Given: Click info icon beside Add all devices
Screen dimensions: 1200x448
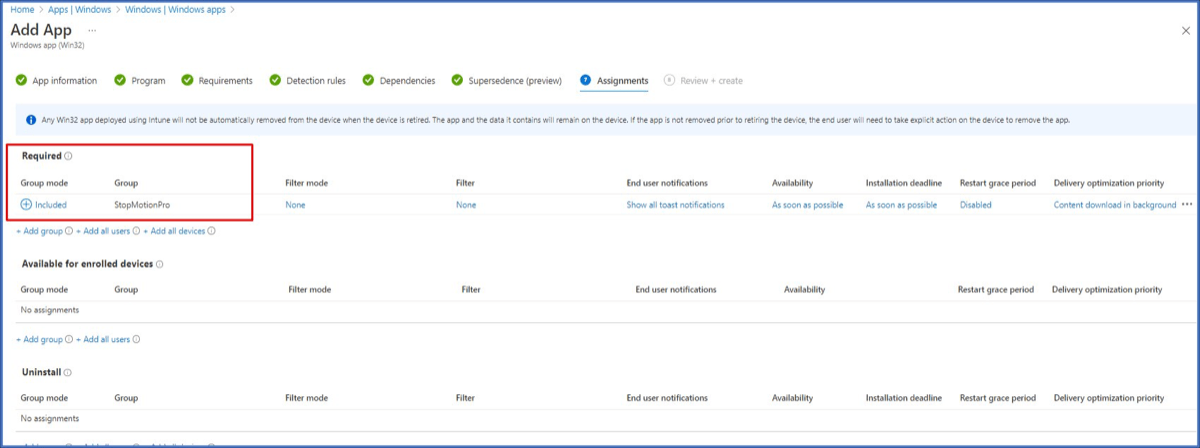Looking at the screenshot, I should [211, 231].
